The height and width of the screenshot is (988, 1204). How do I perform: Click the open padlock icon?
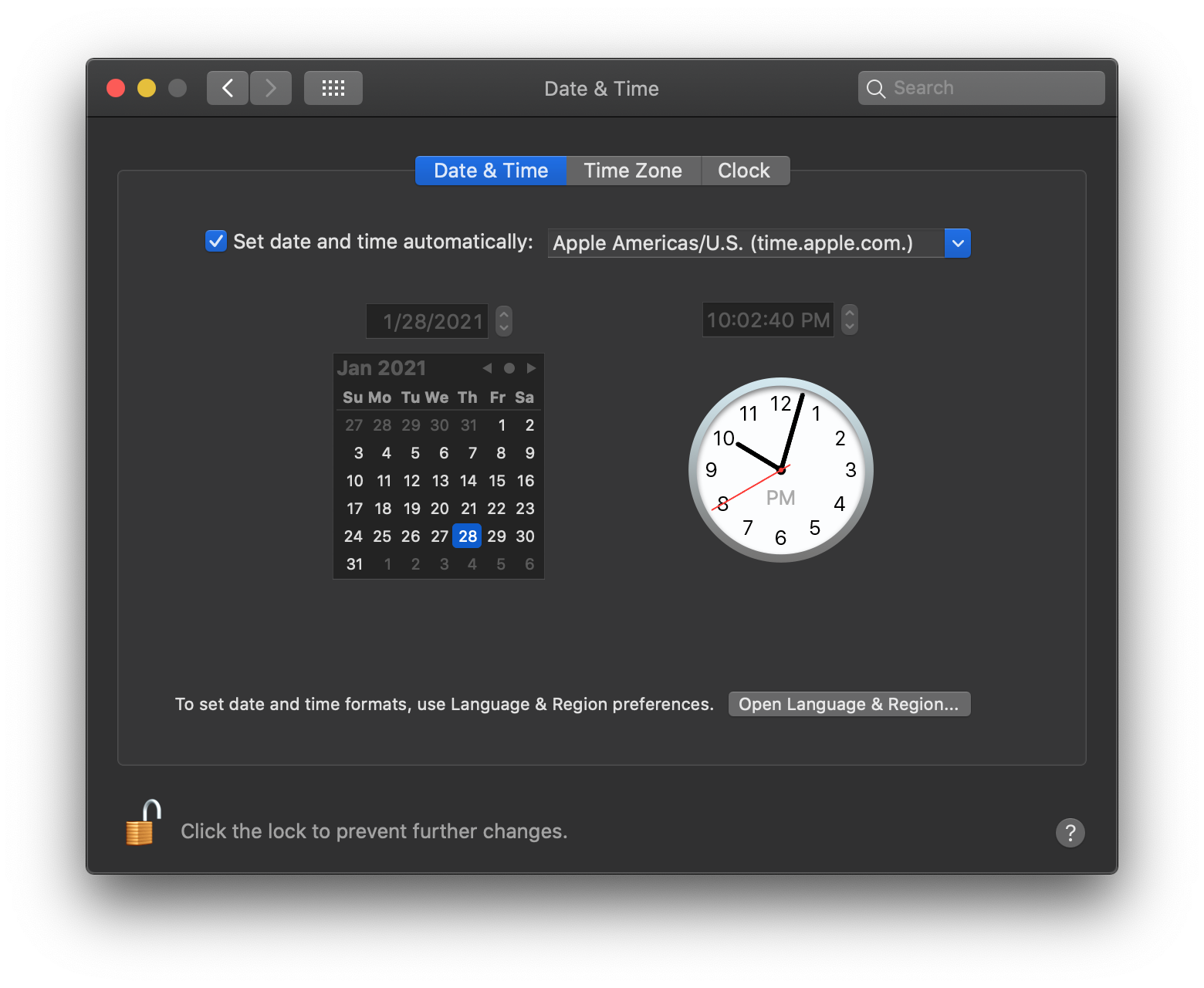pos(143,823)
